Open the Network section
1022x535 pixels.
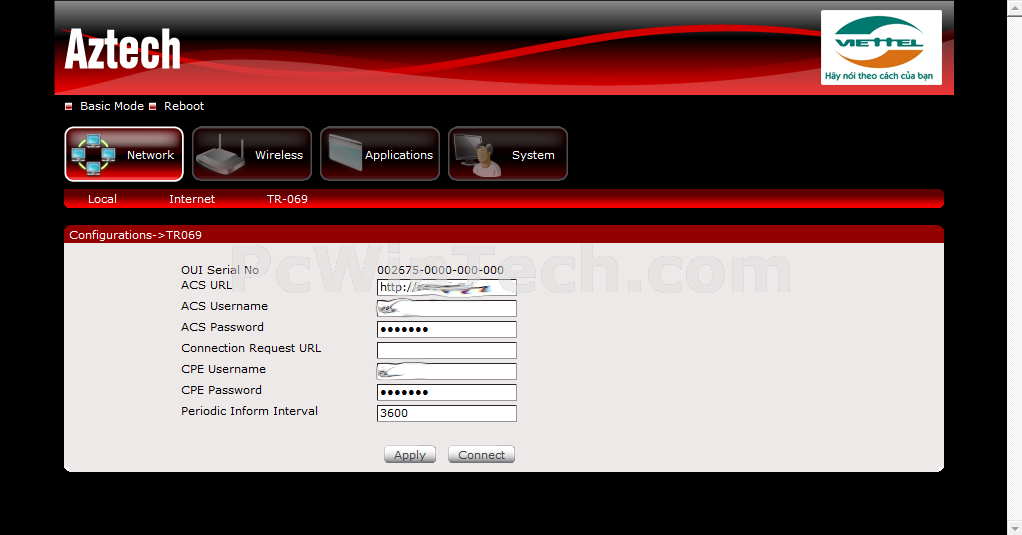(x=124, y=154)
